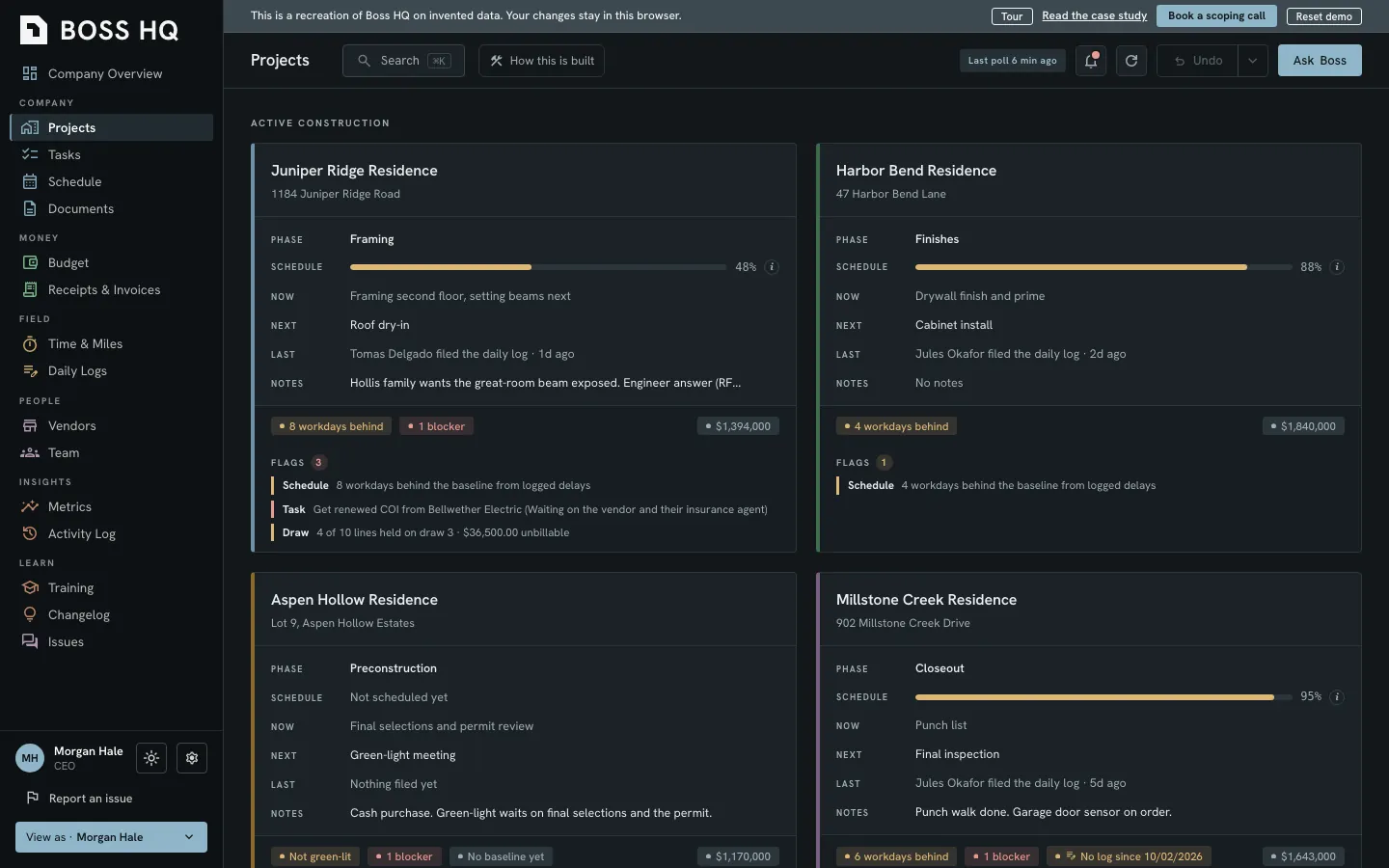Start the Tour
1389x868 pixels.
[1012, 16]
